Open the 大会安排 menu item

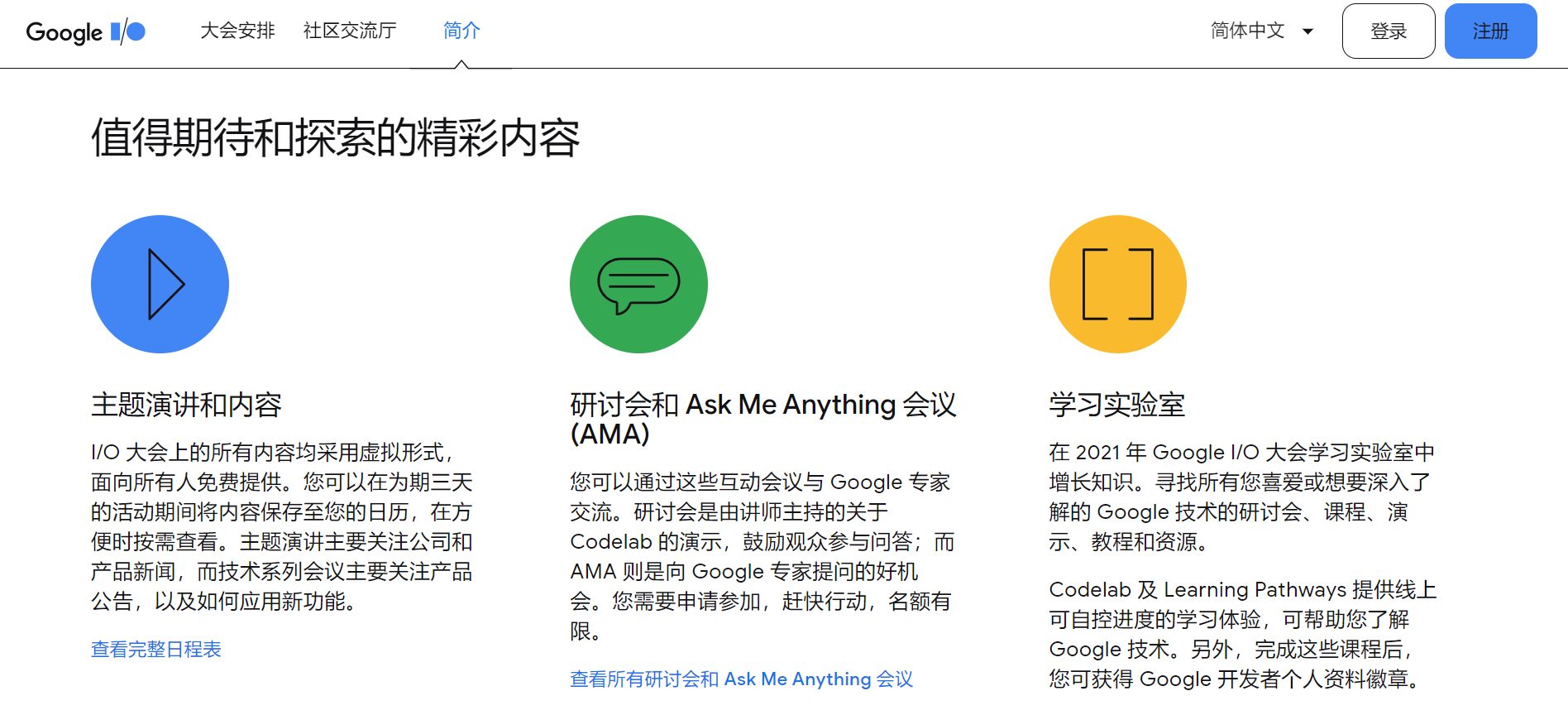click(237, 31)
